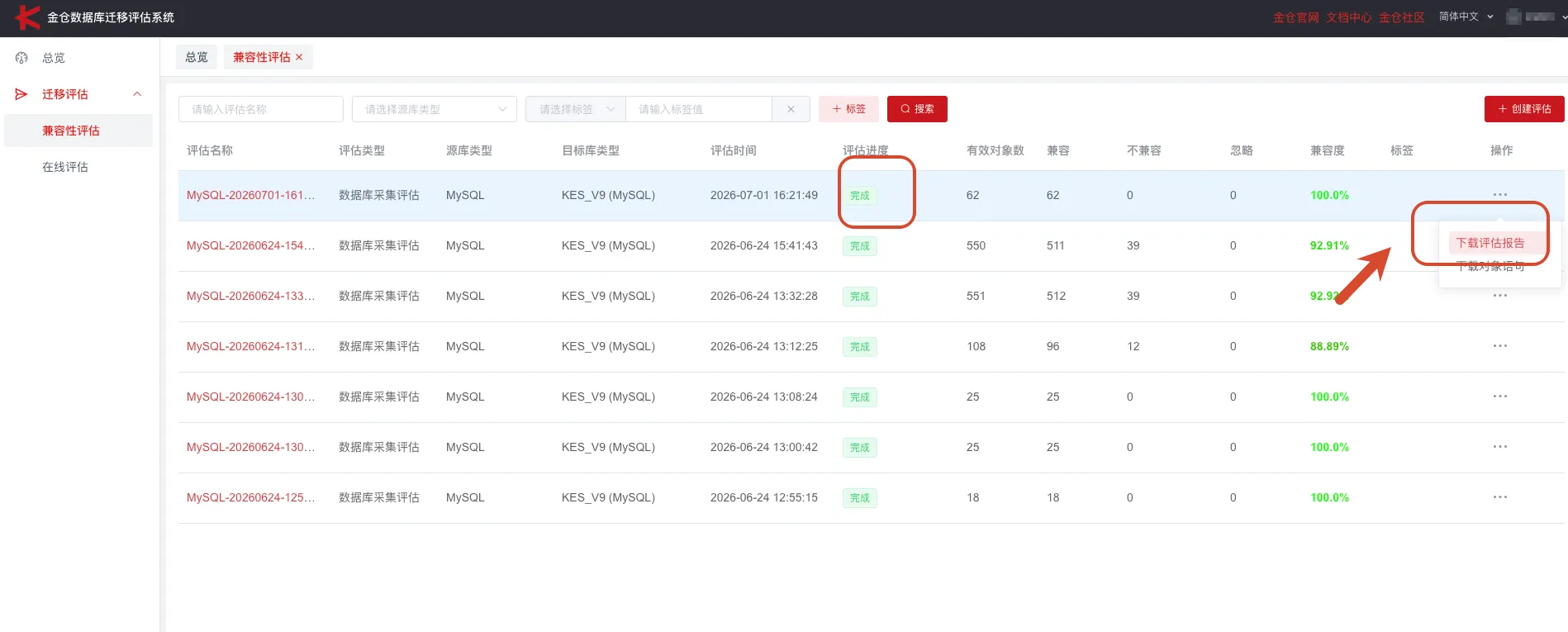Viewport: 1568px width, 632px height.
Task: Open the 请选择标签 dropdown
Action: pyautogui.click(x=576, y=109)
